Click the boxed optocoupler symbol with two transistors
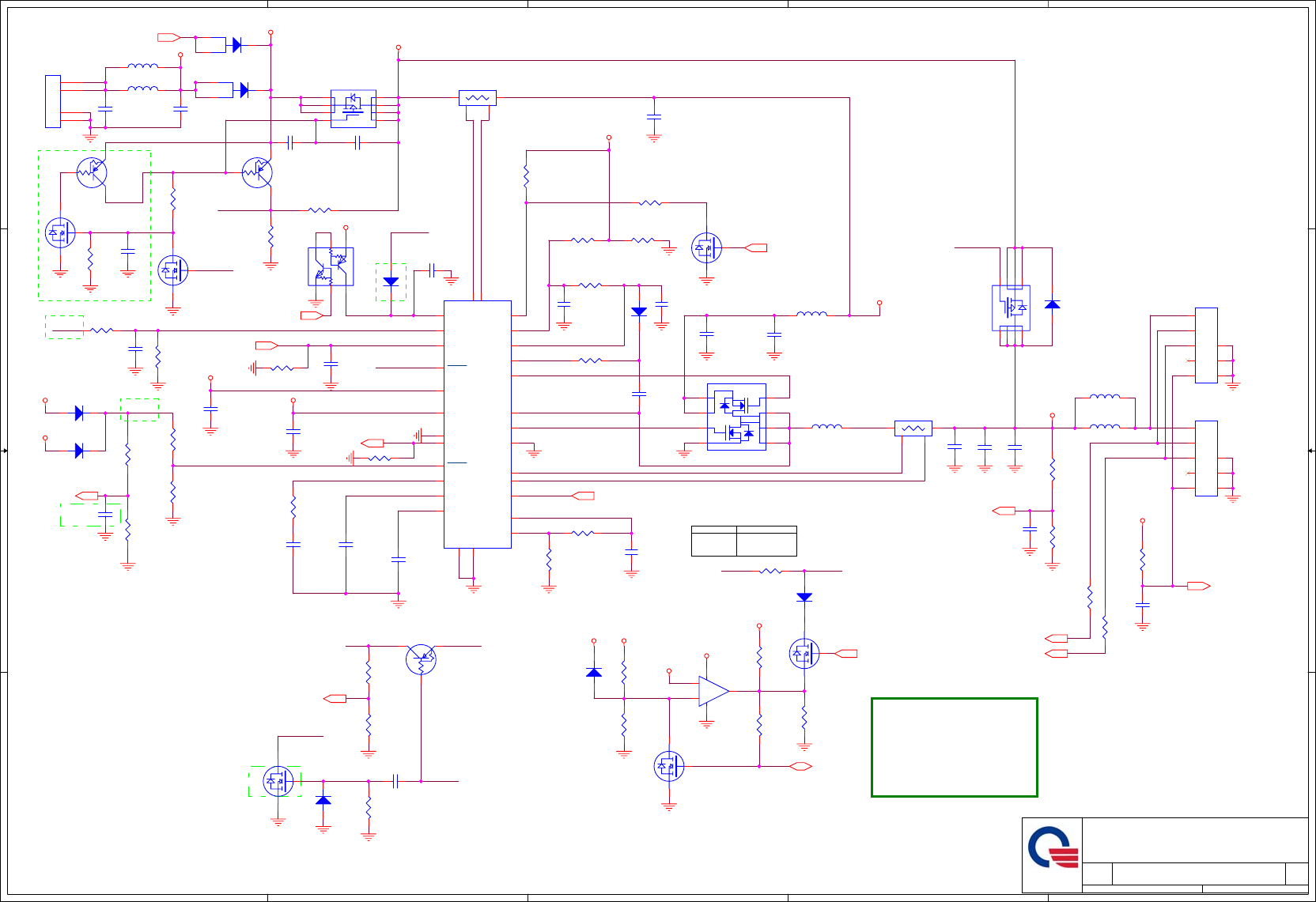Image resolution: width=1316 pixels, height=902 pixels. click(331, 266)
